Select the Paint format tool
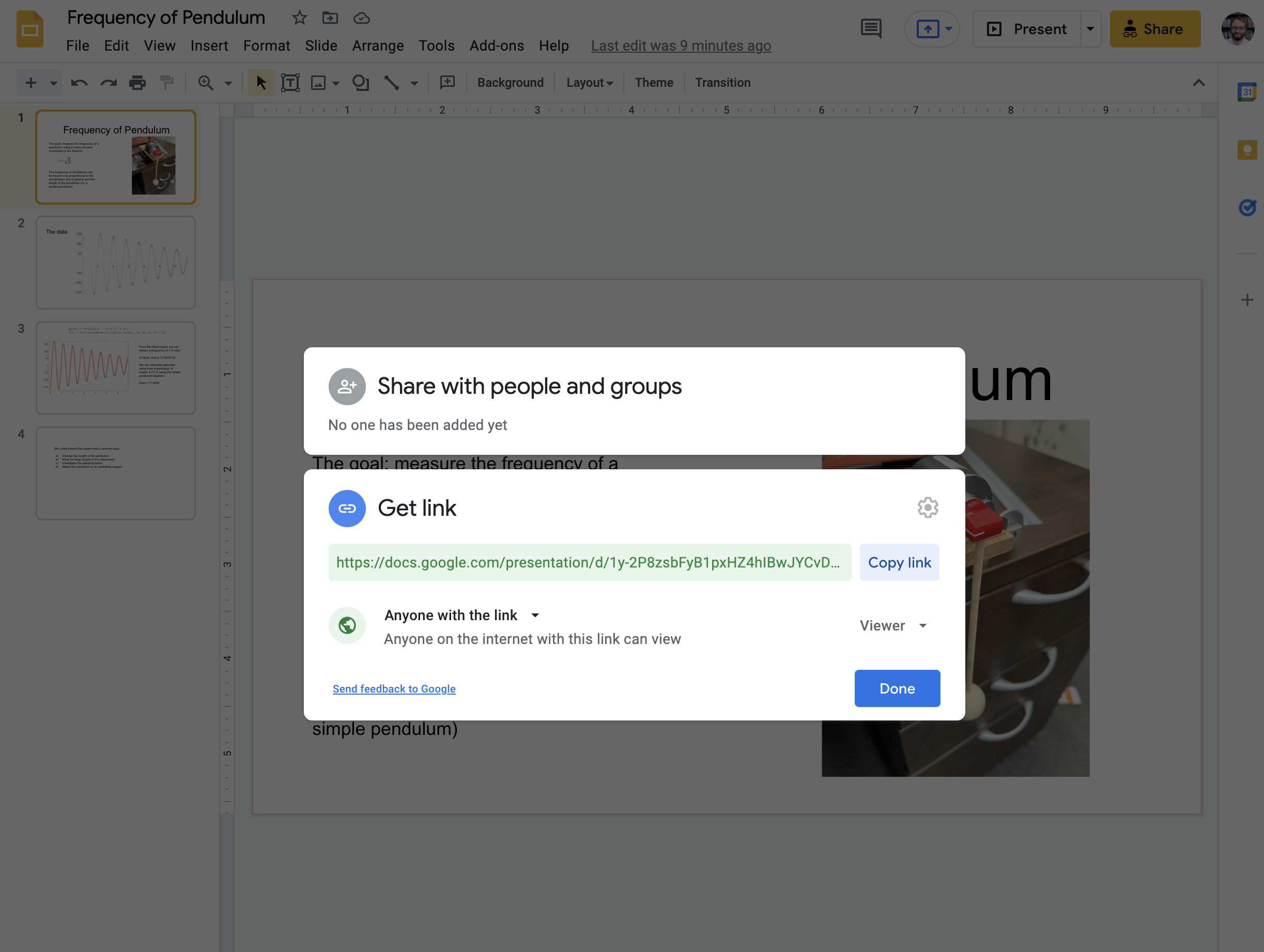The image size is (1264, 952). point(167,83)
